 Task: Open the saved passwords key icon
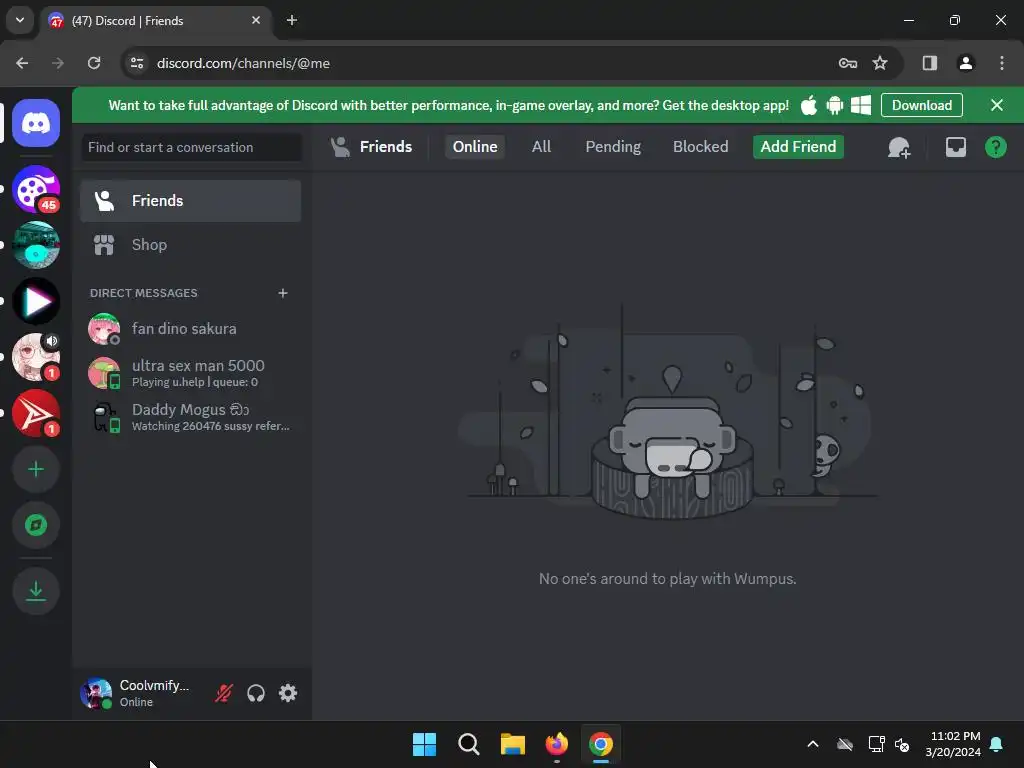pos(848,63)
